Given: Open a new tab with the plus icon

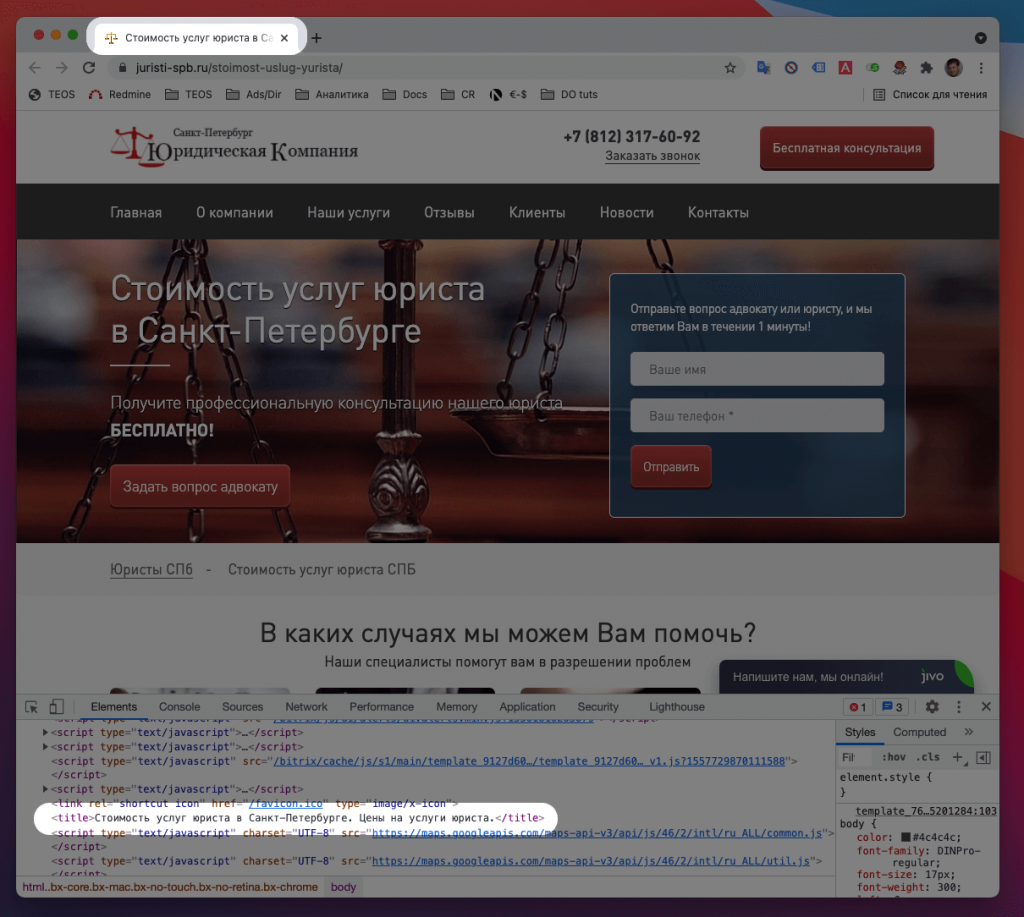Looking at the screenshot, I should [316, 38].
